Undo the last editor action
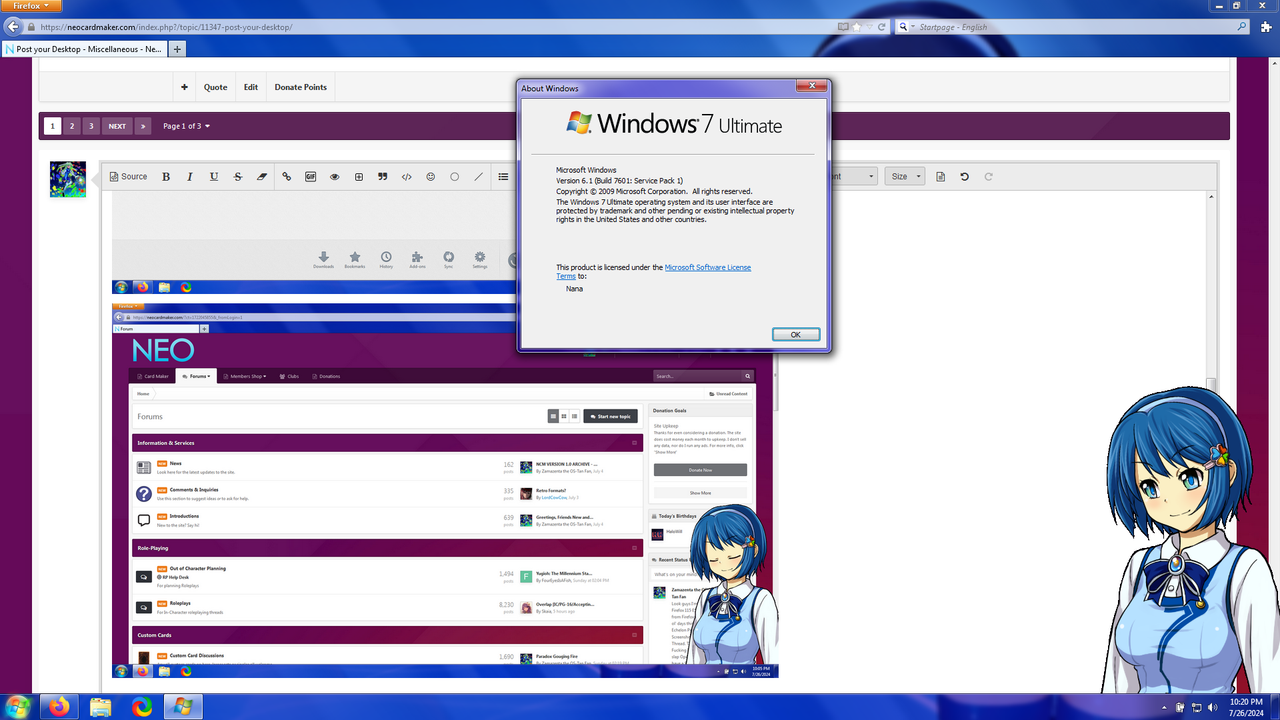The width and height of the screenshot is (1280, 720). click(x=965, y=177)
